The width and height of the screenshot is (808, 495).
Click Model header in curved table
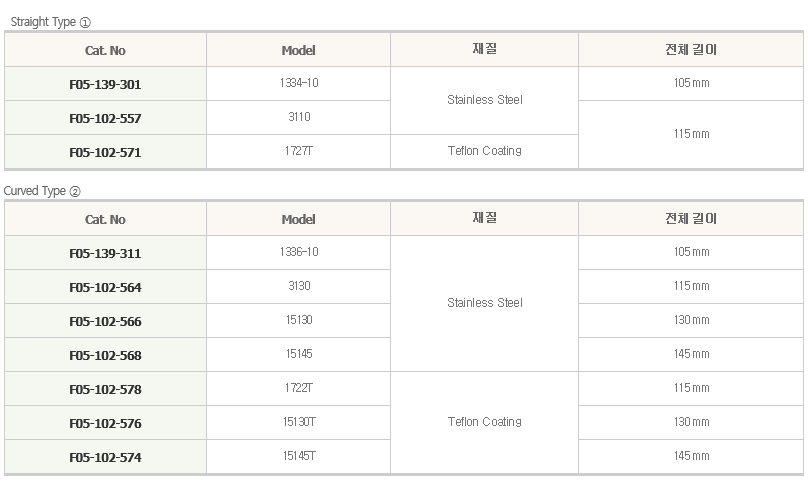click(x=299, y=219)
